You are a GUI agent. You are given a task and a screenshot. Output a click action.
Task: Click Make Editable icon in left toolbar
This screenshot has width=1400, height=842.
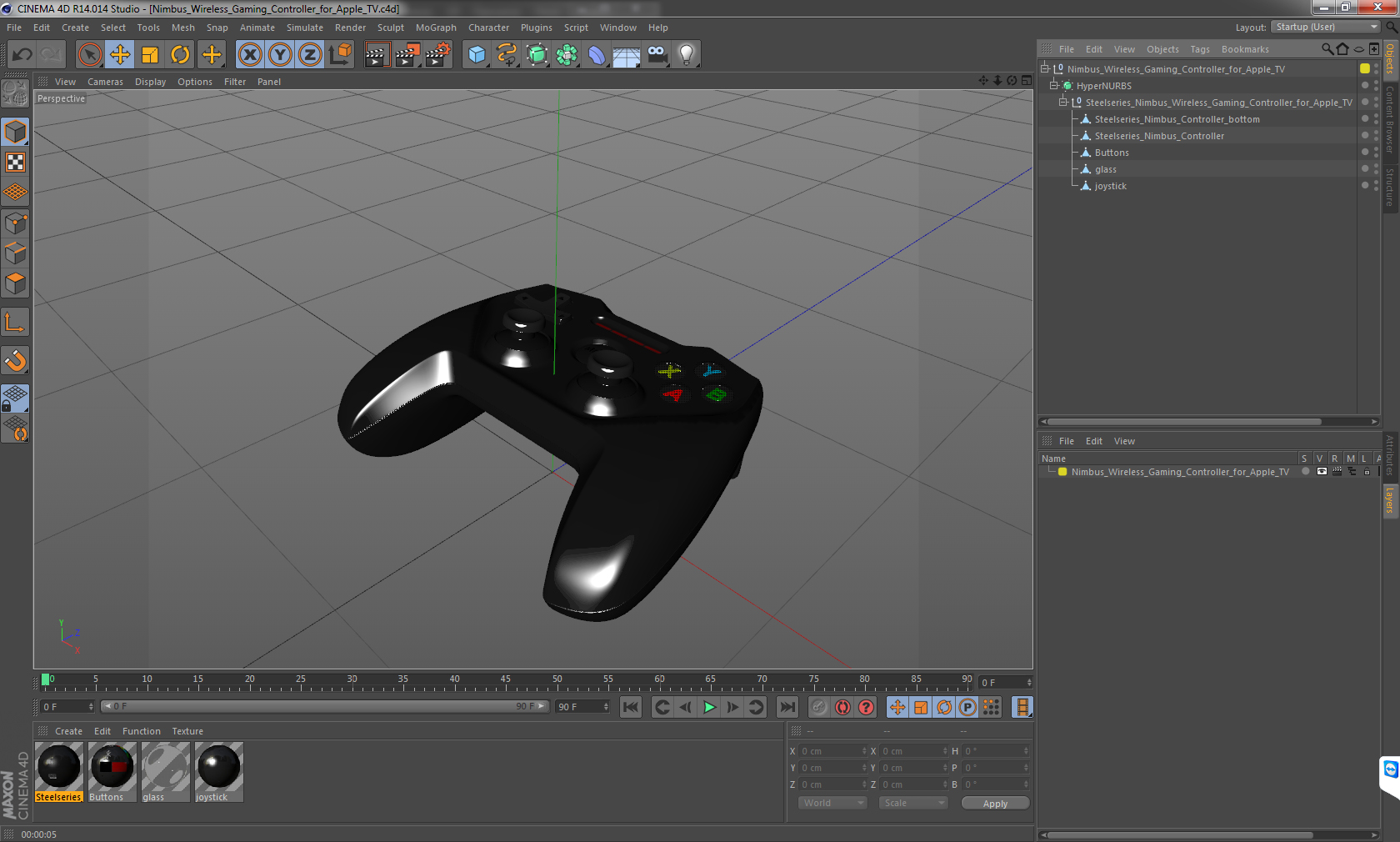click(15, 93)
